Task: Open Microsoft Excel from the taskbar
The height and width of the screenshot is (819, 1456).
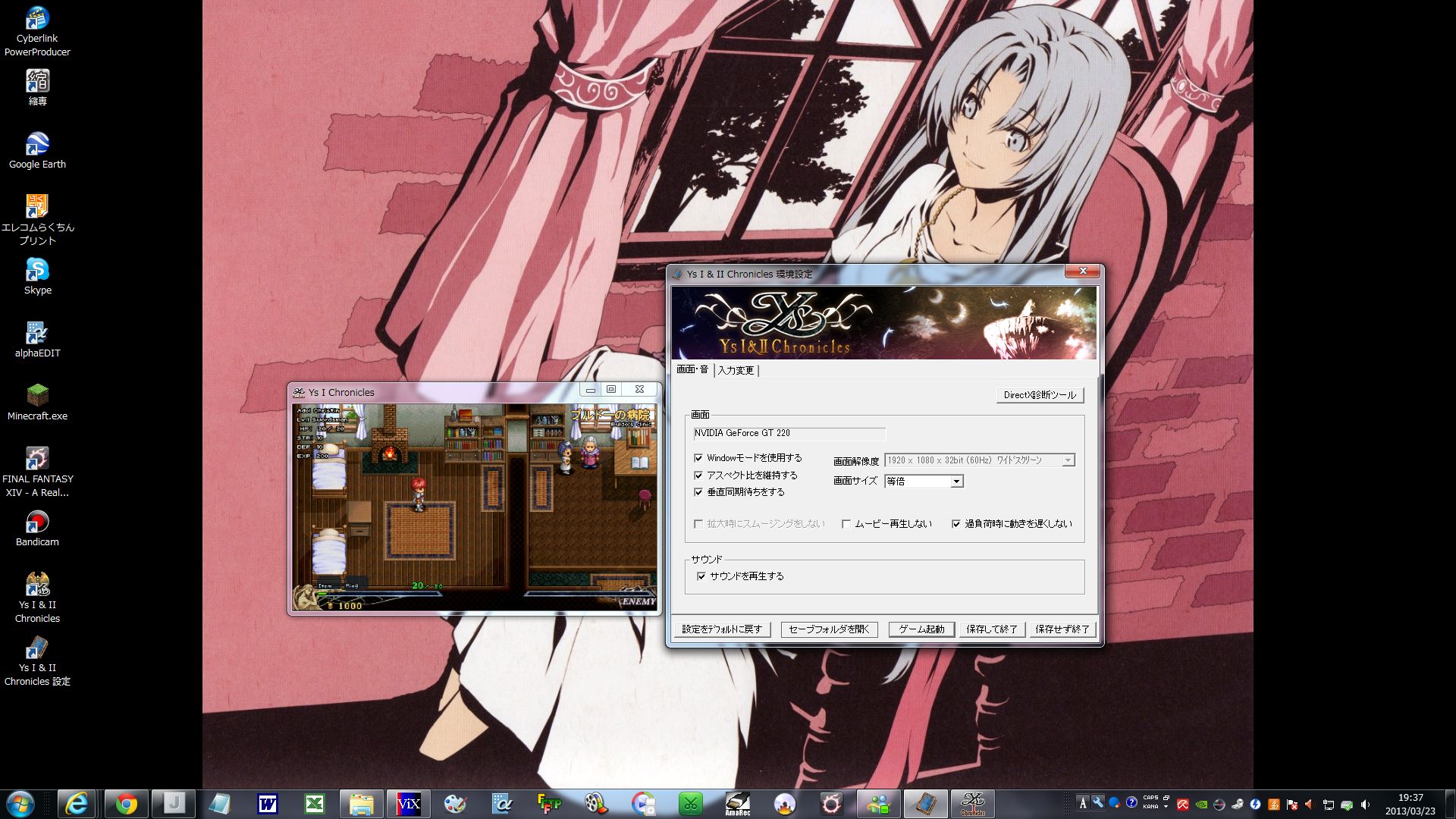Action: [x=314, y=804]
